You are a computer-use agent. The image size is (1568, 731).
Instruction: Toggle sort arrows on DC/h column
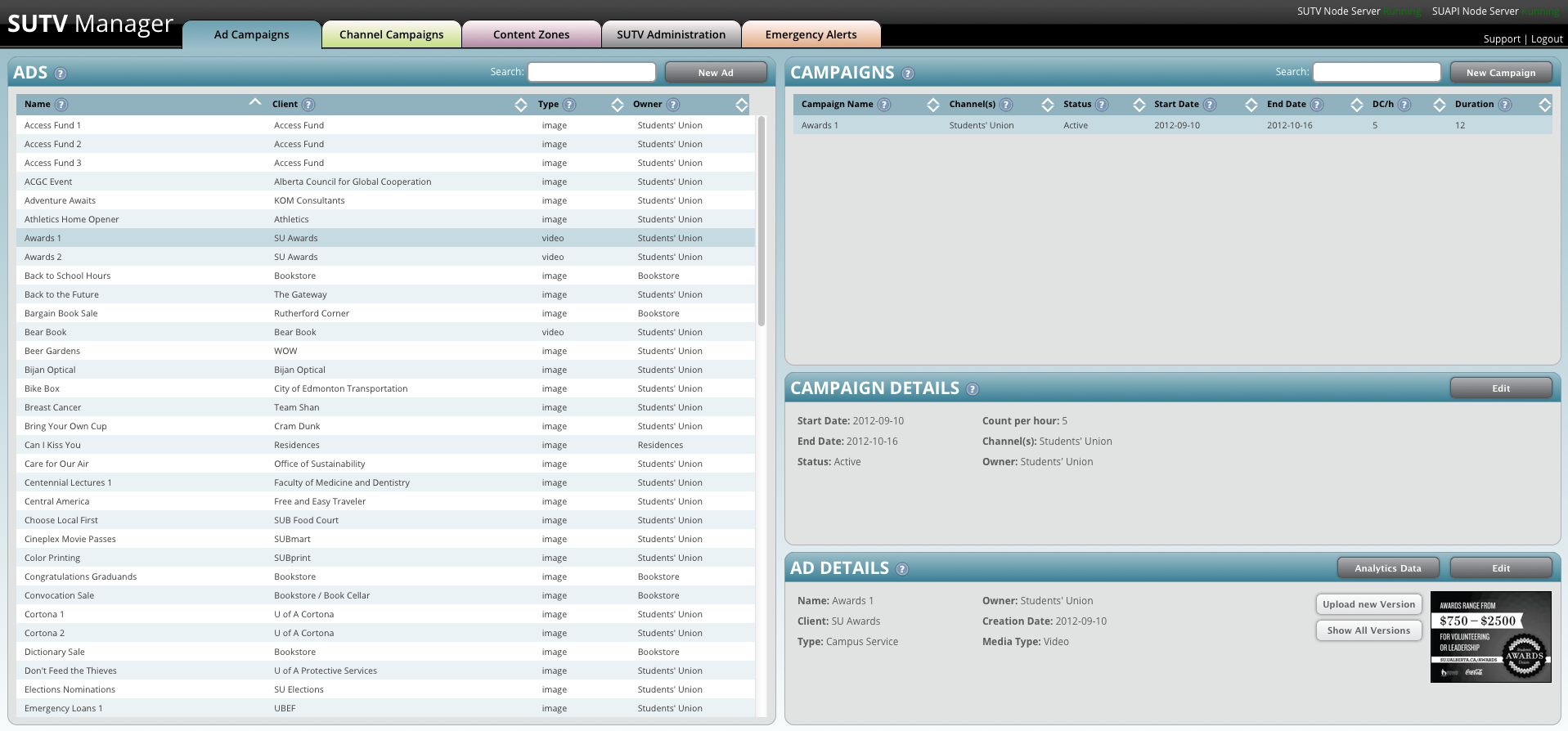click(x=1440, y=105)
